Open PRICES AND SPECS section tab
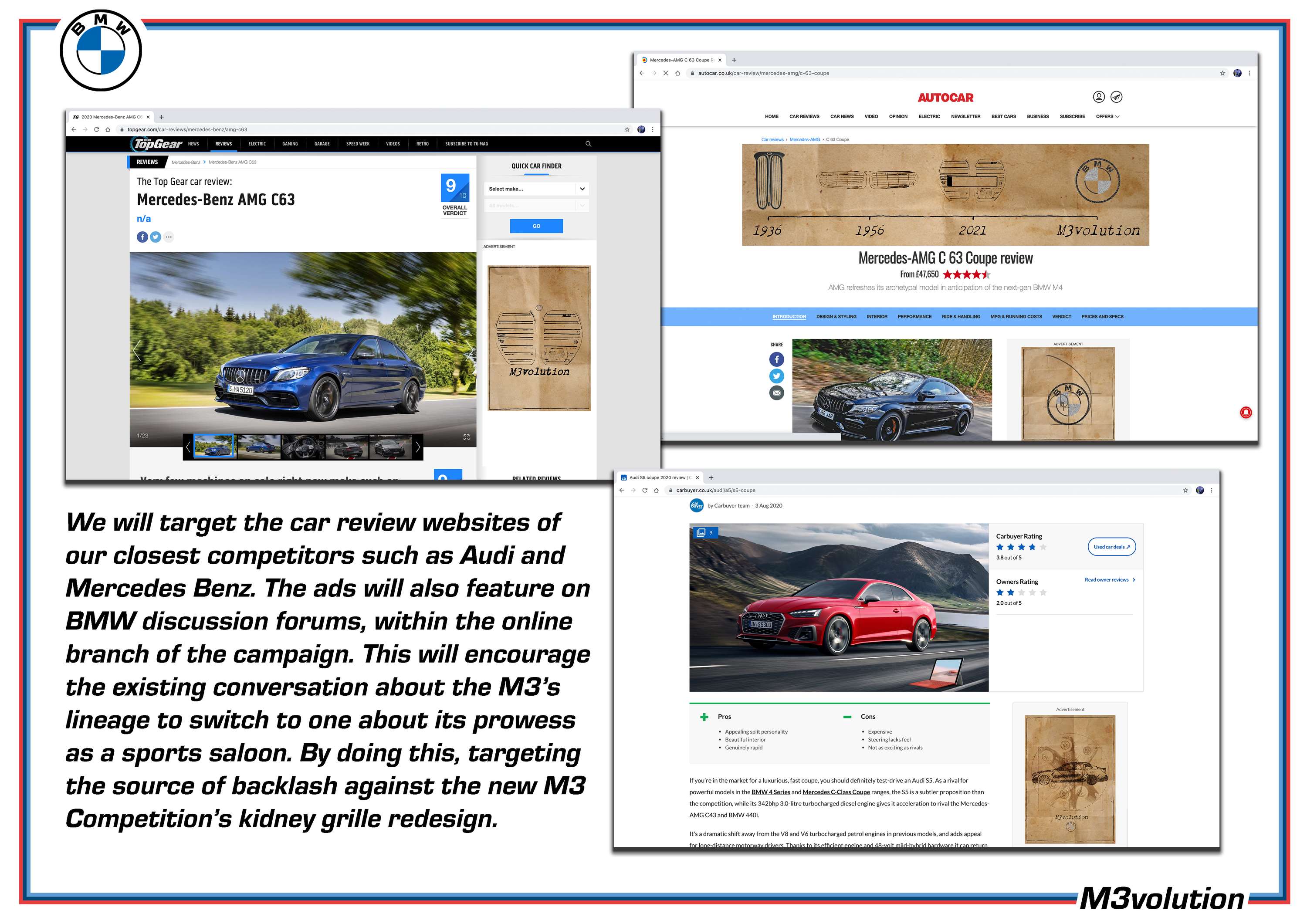 click(1102, 317)
